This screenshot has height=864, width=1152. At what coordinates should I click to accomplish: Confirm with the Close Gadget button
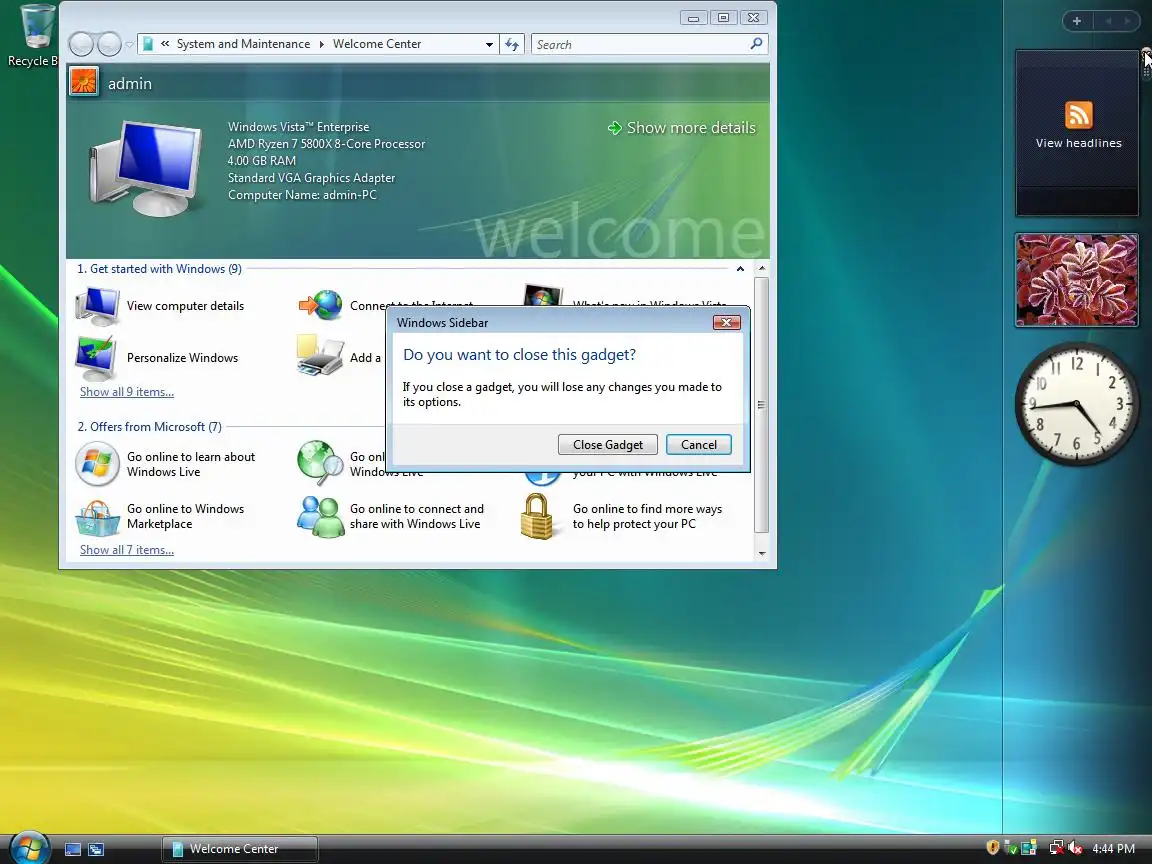[x=608, y=444]
